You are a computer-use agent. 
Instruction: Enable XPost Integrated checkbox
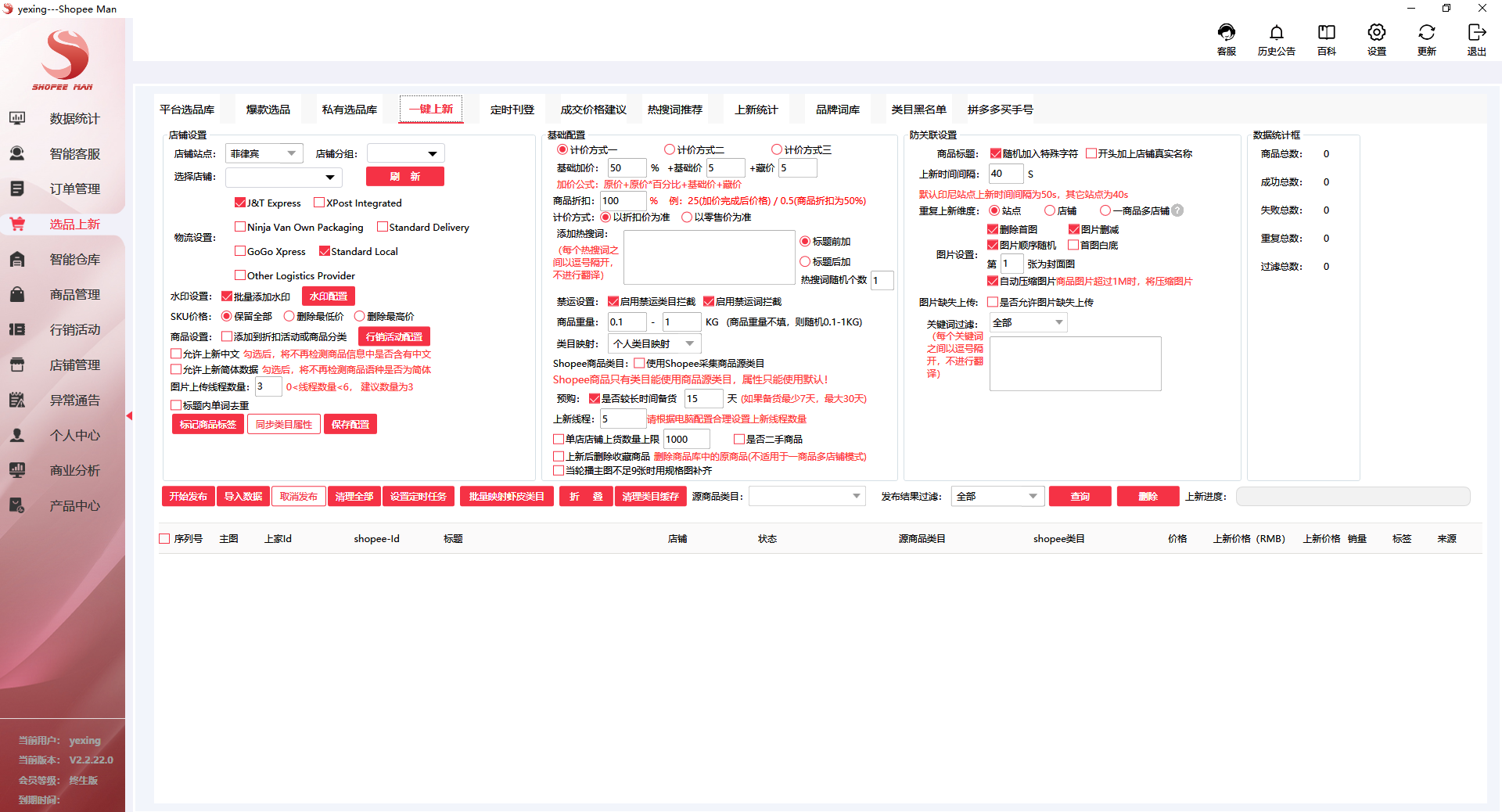coord(319,203)
